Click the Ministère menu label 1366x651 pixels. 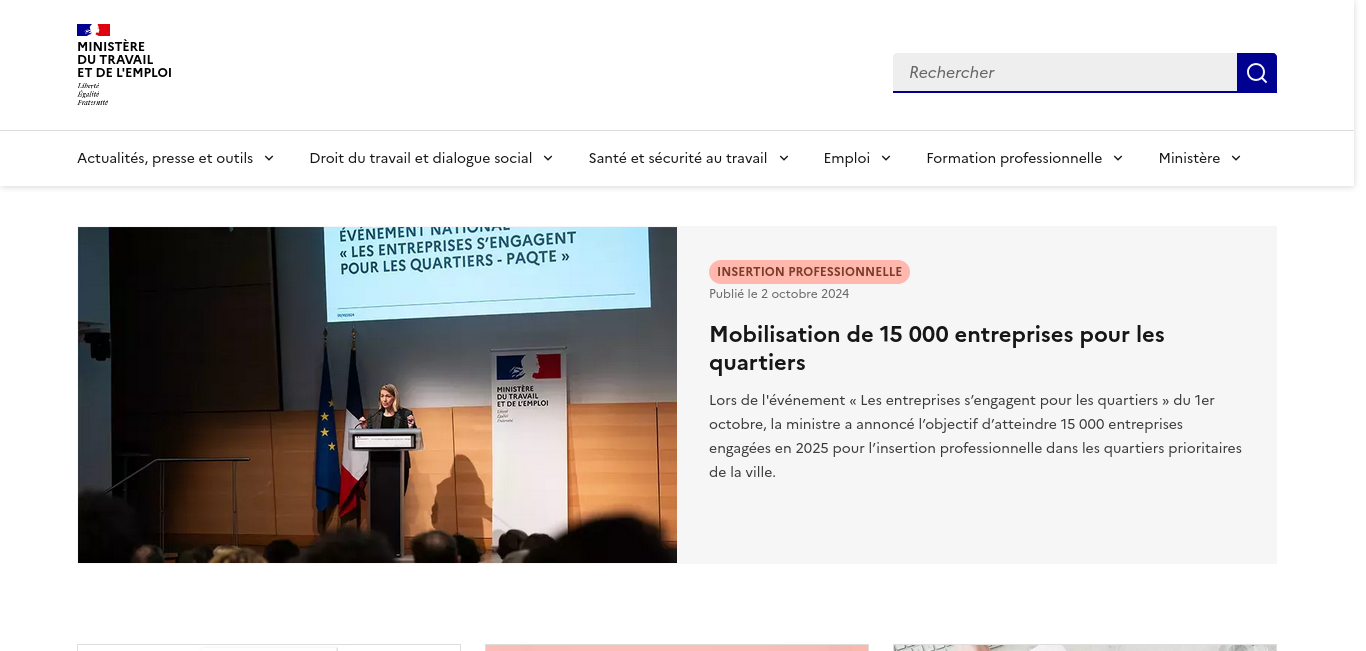pyautogui.click(x=1189, y=158)
